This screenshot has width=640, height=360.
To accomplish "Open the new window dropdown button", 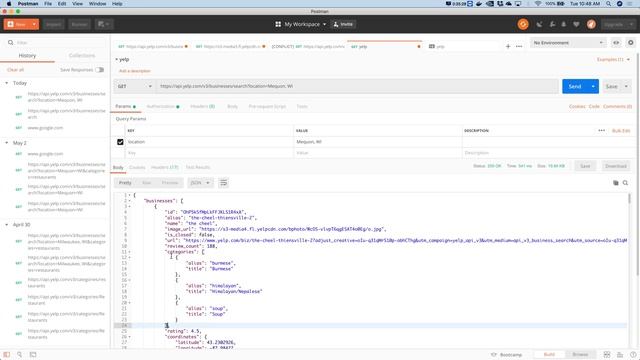I will 104,24.
